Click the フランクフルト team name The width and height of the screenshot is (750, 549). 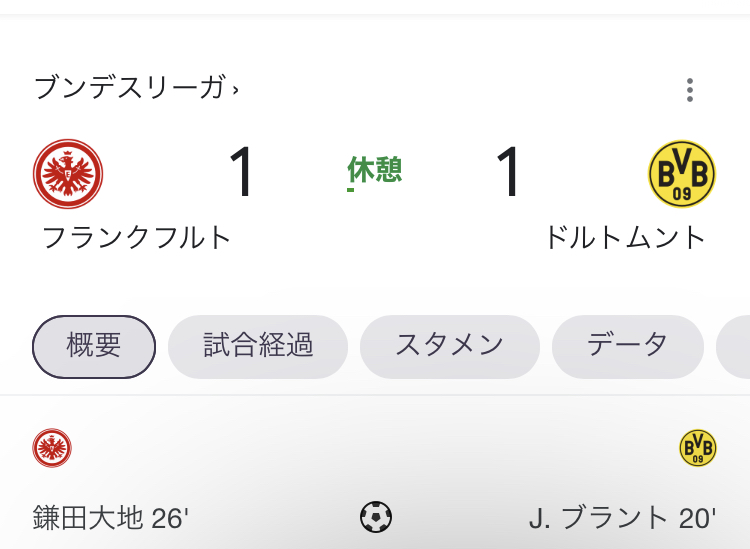tap(137, 238)
